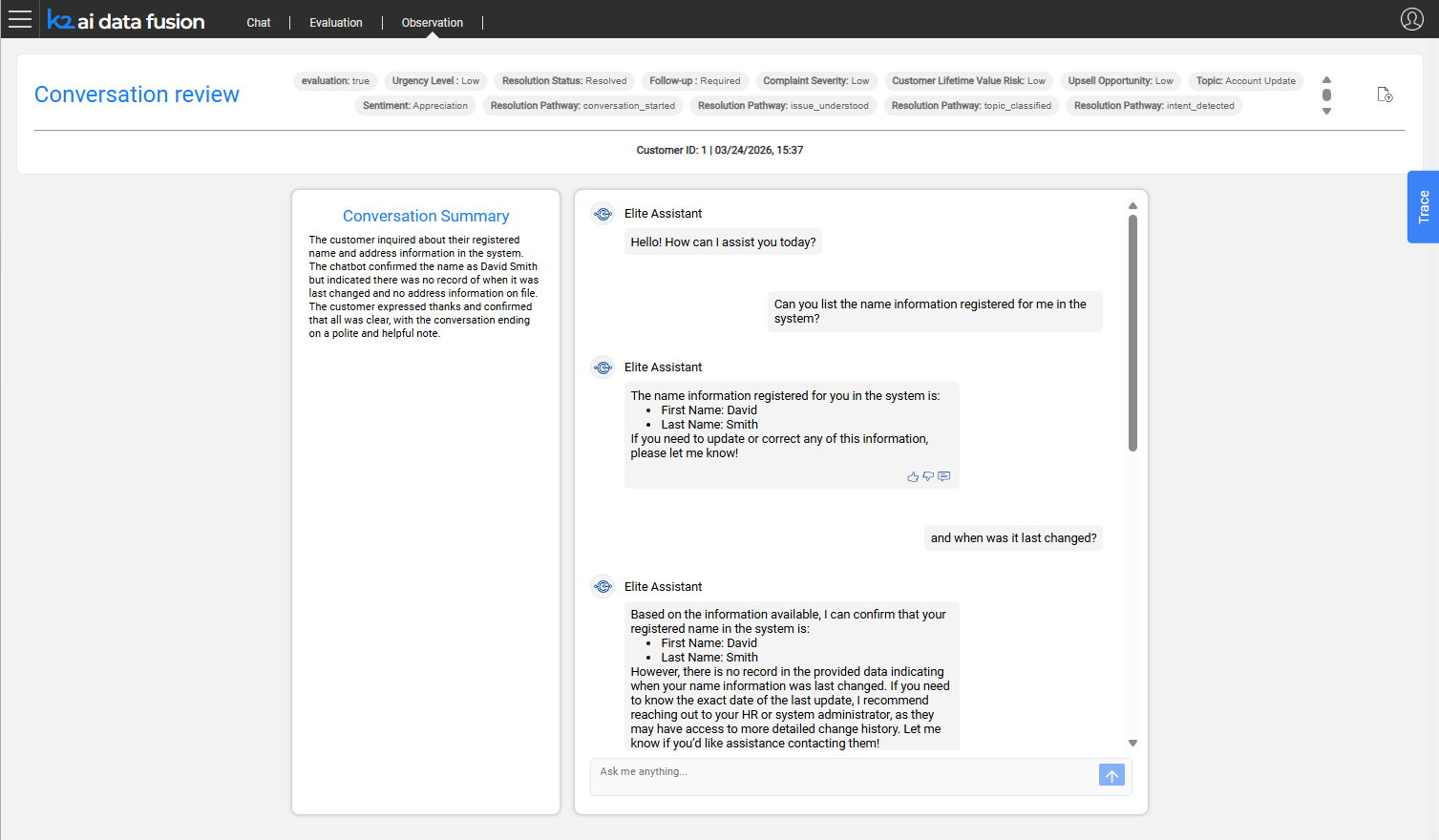This screenshot has width=1439, height=840.
Task: Switch to the Evaluation tab
Action: (x=336, y=23)
